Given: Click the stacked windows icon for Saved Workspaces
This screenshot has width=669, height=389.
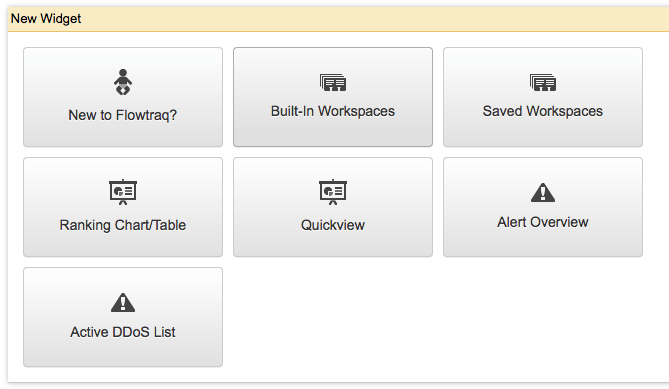Looking at the screenshot, I should click(543, 82).
